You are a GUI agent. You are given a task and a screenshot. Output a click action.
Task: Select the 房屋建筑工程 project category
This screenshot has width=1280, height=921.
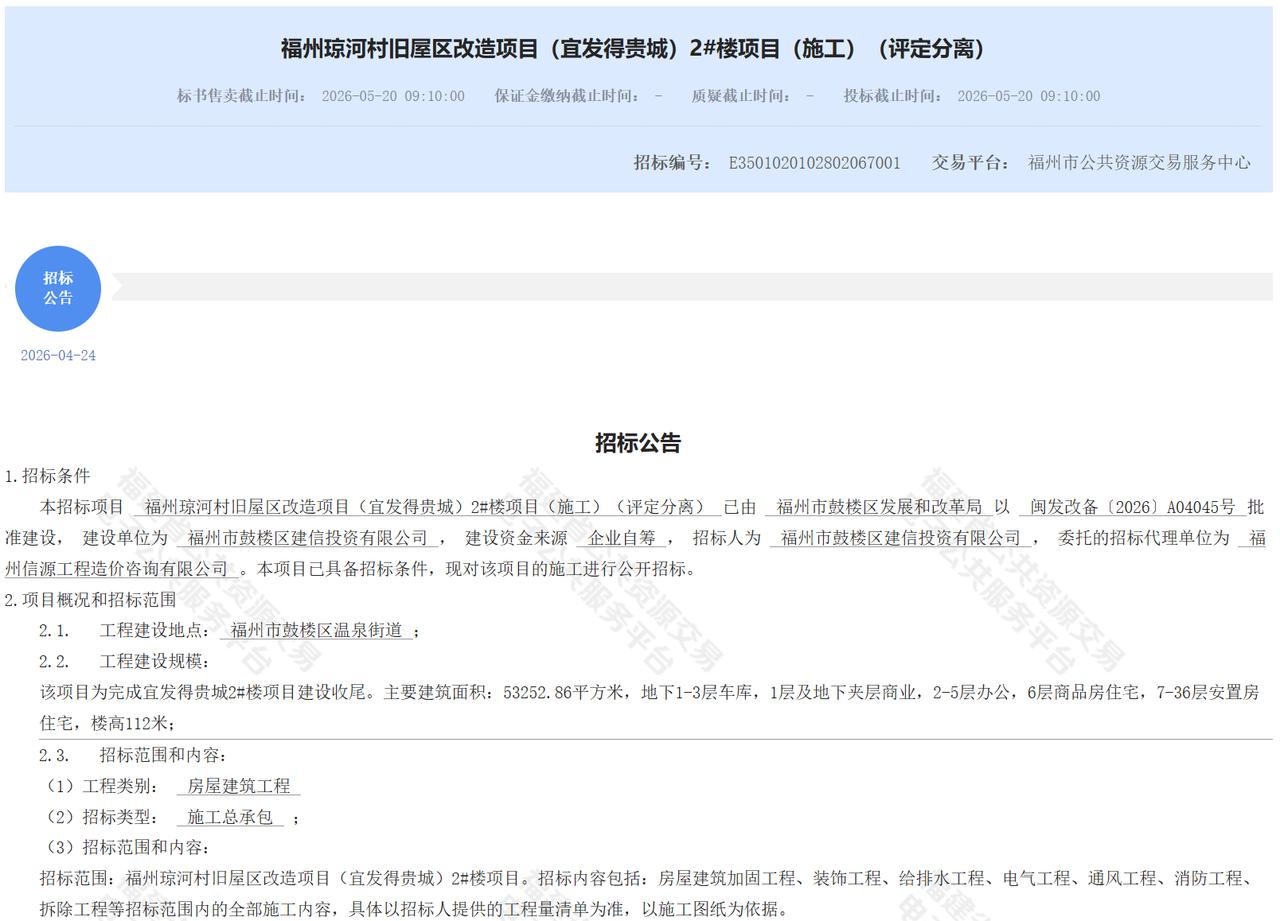coord(239,786)
